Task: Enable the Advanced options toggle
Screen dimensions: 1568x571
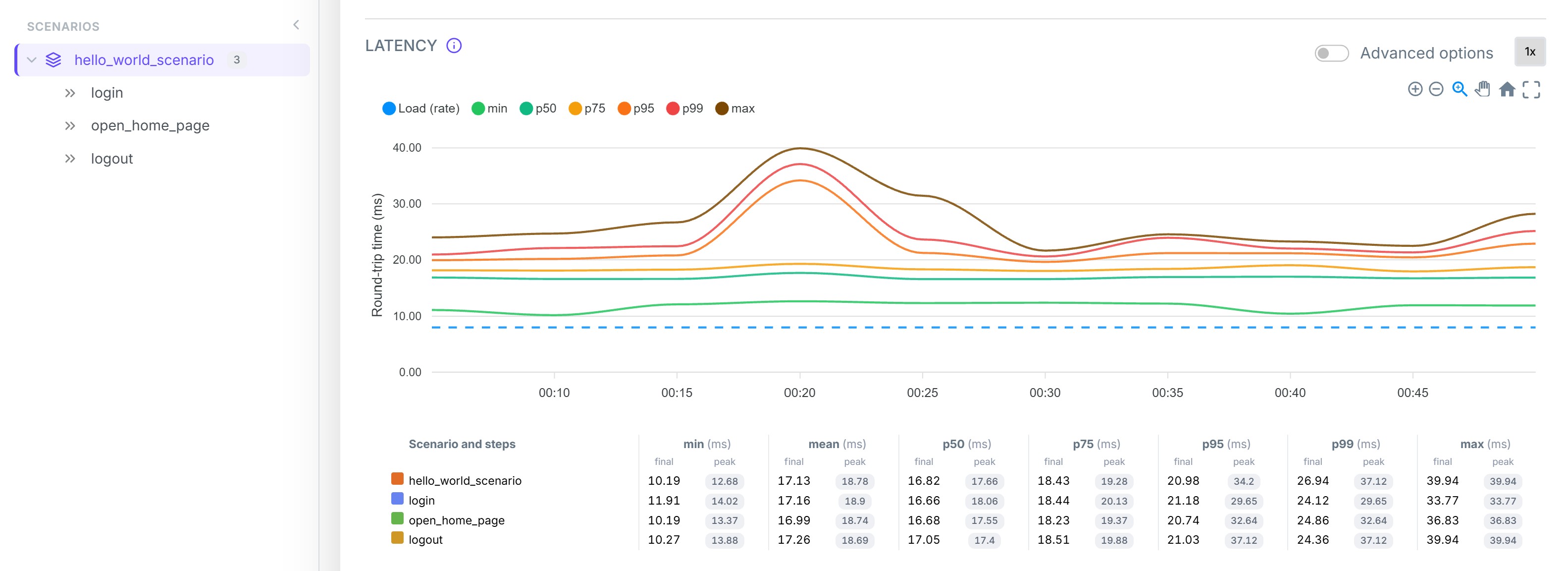Action: pyautogui.click(x=1331, y=53)
